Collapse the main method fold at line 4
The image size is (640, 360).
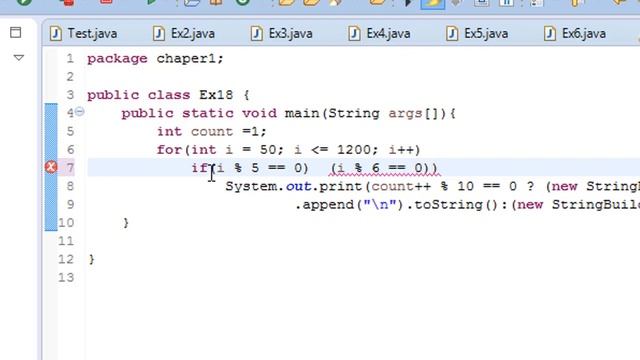click(80, 111)
